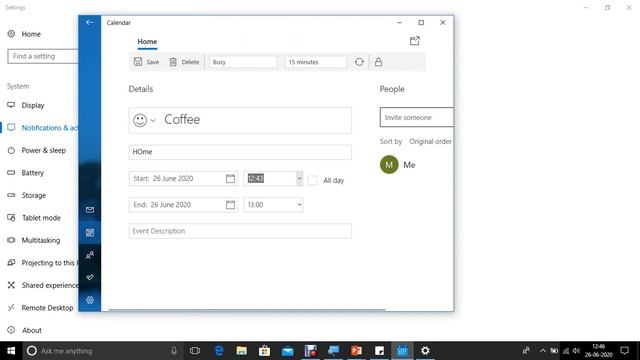Viewport: 640px width, 360px height.
Task: Select the Home tab in Calendar
Action: click(147, 42)
